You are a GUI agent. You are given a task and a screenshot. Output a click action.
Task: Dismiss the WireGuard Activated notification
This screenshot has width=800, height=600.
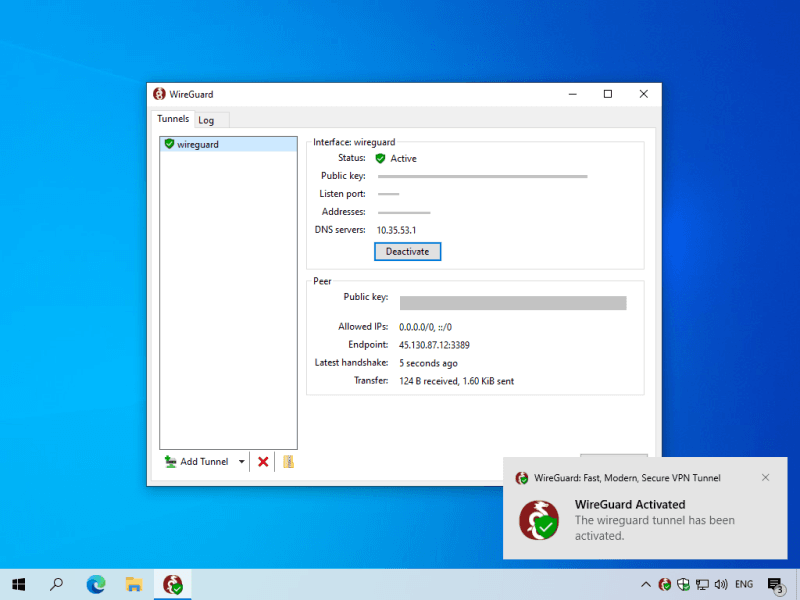pyautogui.click(x=765, y=478)
